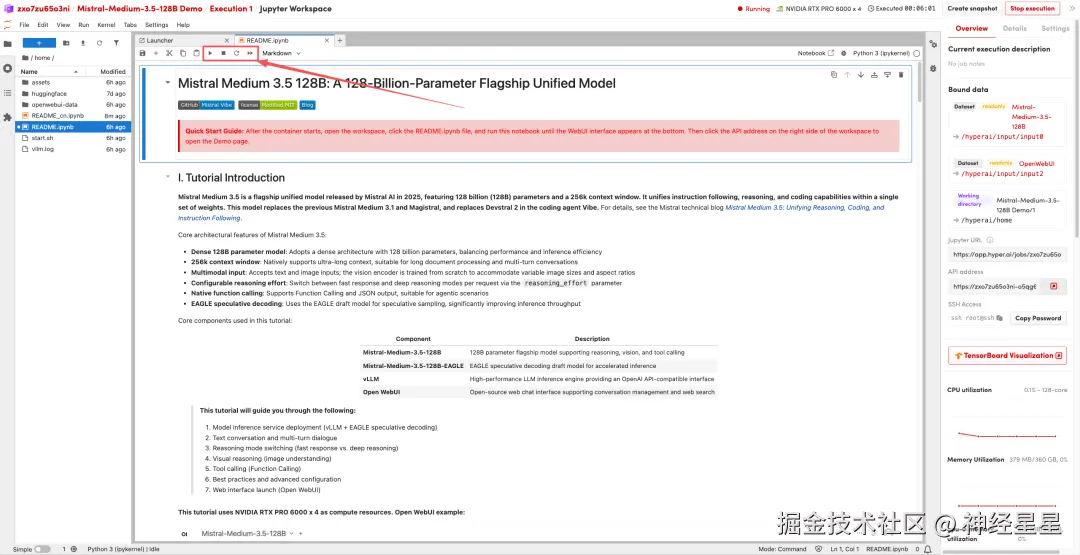This screenshot has width=1080, height=555.
Task: Save the notebook with the disk icon
Action: pos(143,53)
